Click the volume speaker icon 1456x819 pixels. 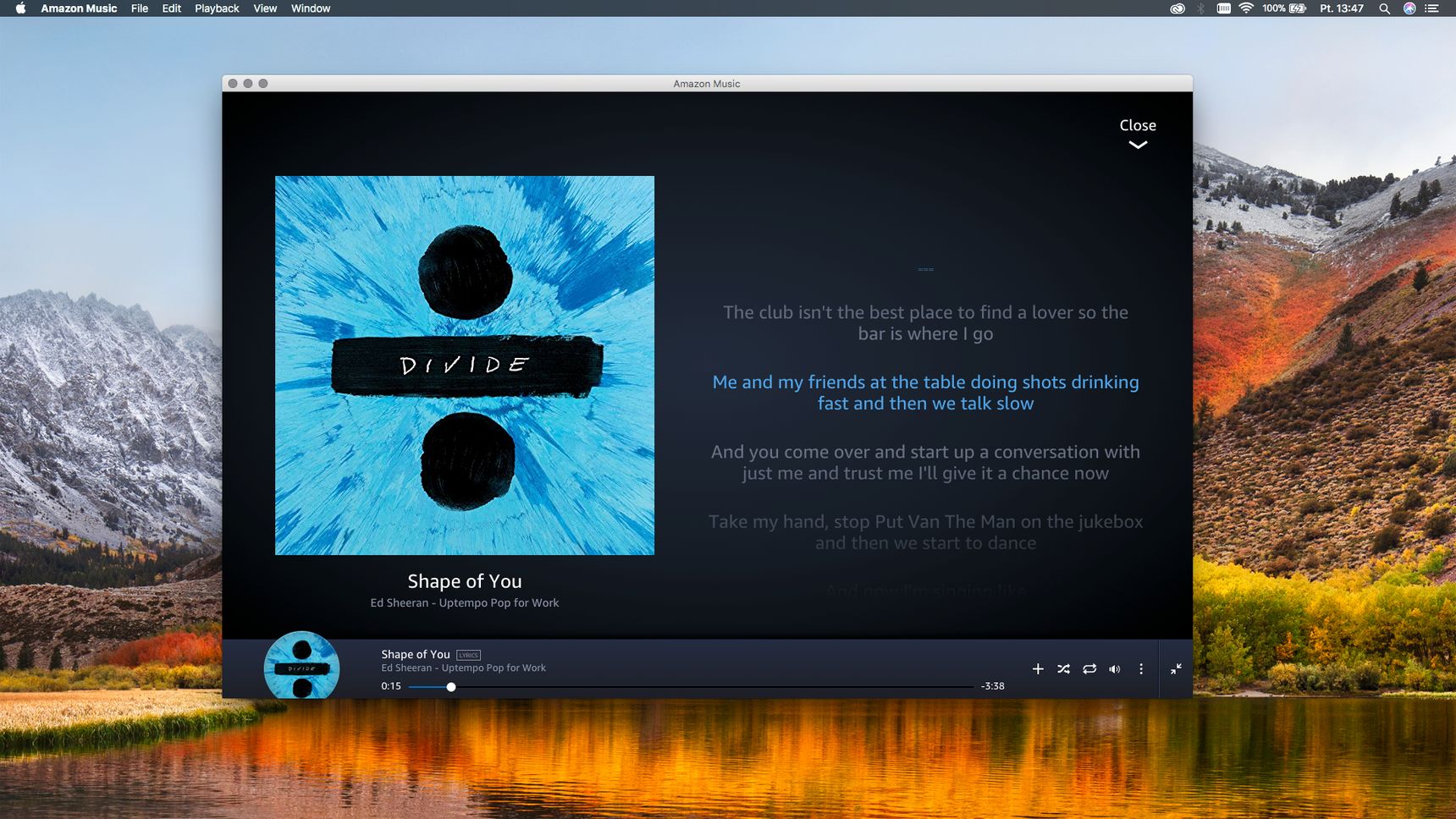point(1115,668)
